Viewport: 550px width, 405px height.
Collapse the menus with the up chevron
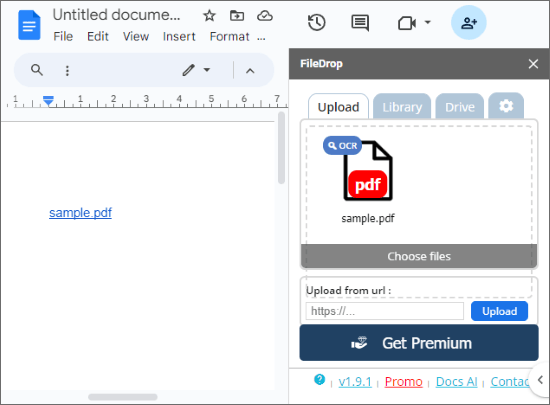coord(250,71)
